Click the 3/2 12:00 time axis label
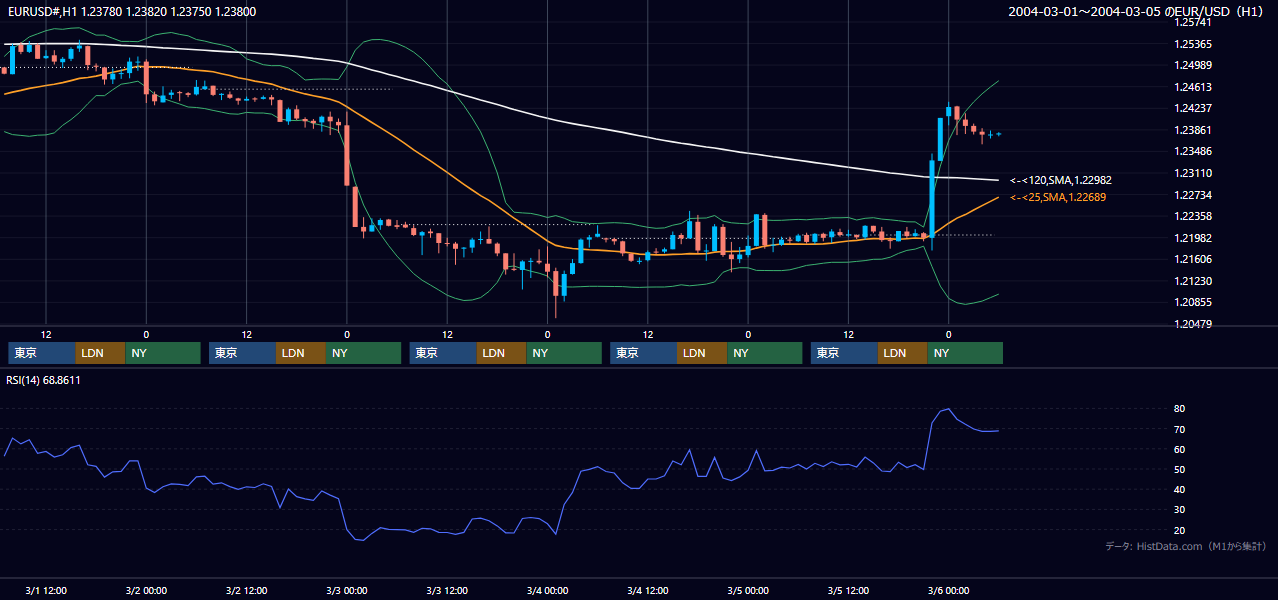 tap(247, 590)
